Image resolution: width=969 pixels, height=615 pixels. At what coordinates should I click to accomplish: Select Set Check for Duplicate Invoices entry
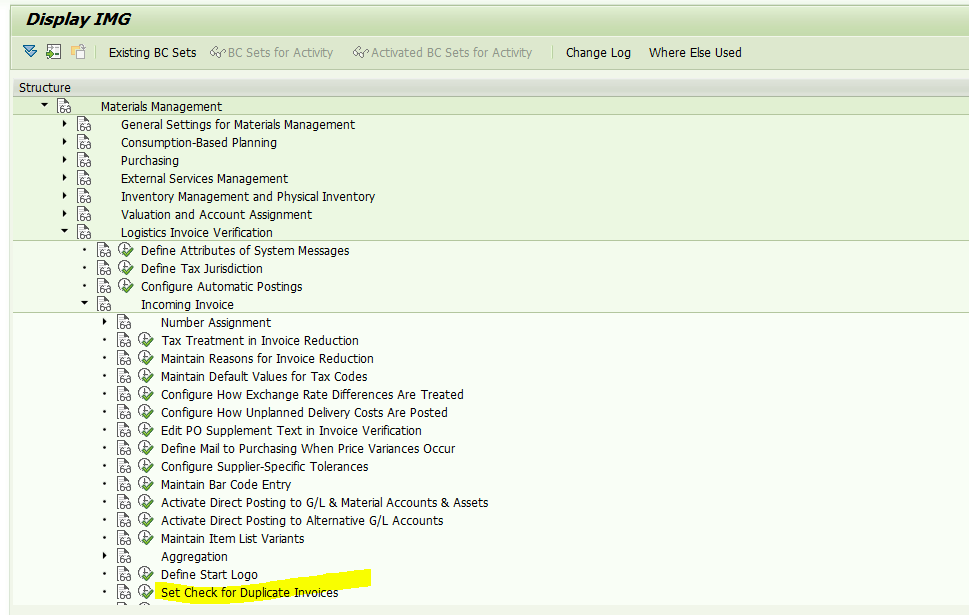point(249,592)
